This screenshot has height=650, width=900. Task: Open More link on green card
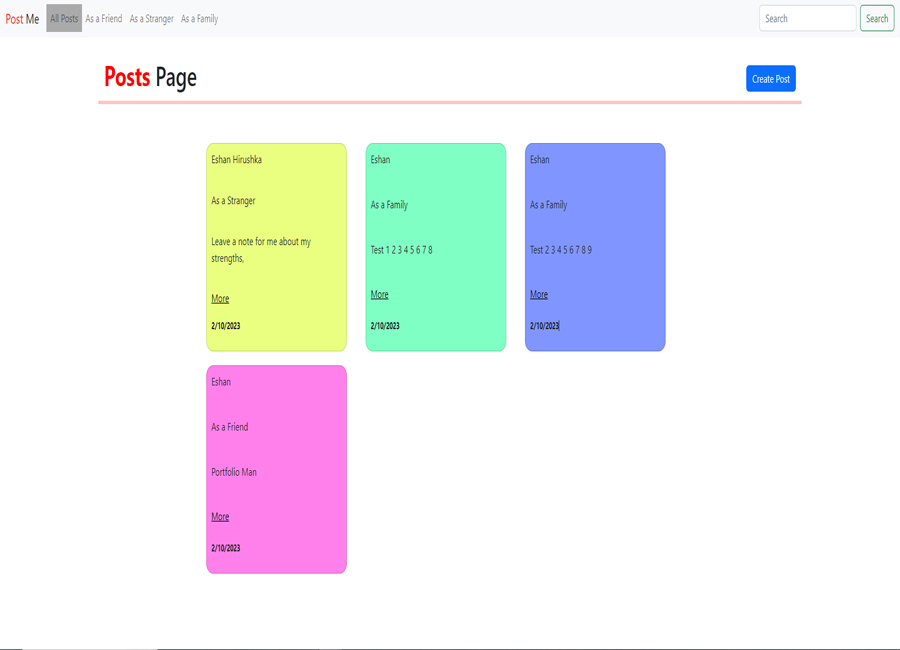click(x=379, y=295)
